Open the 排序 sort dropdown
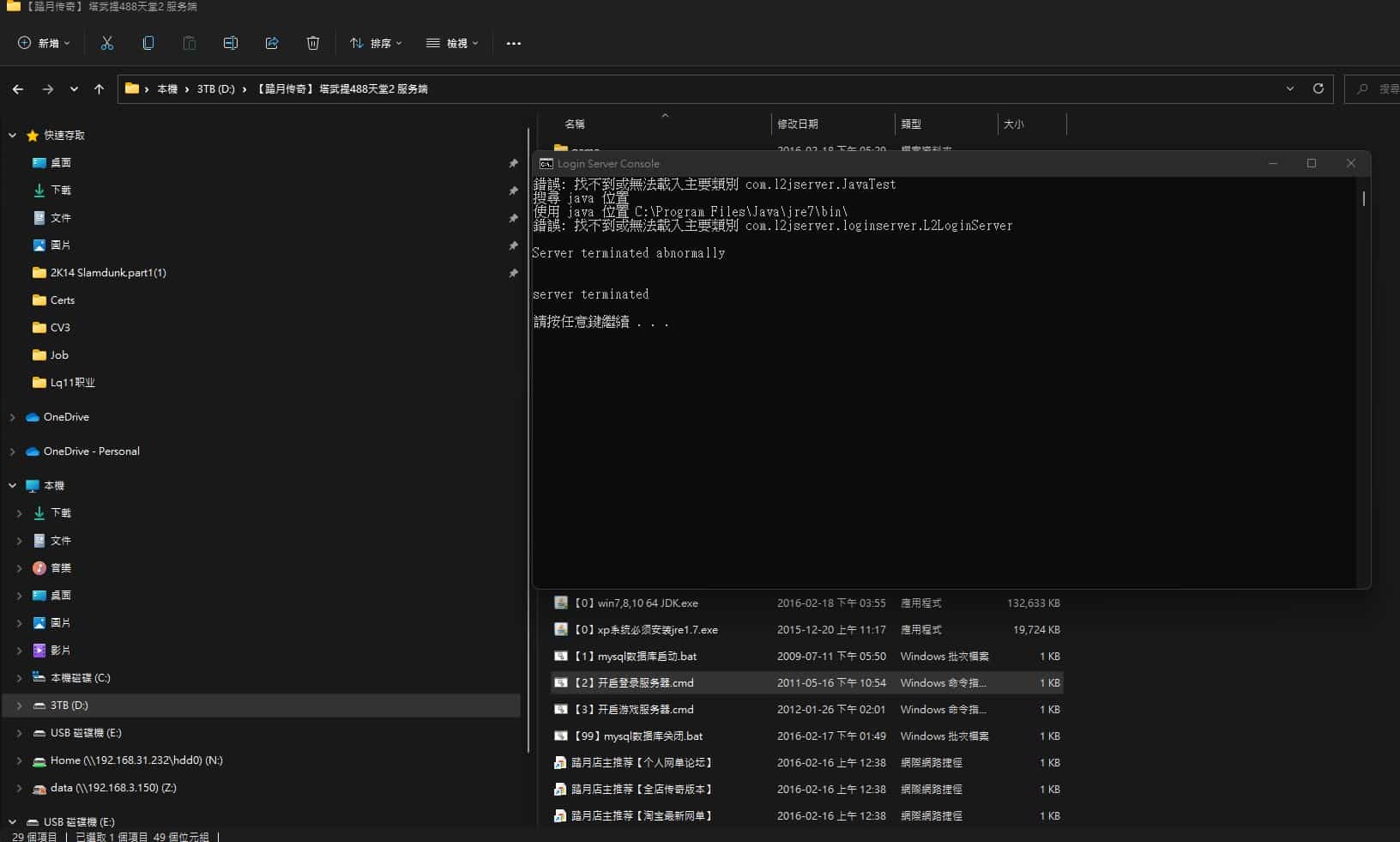This screenshot has height=842, width=1400. pyautogui.click(x=375, y=43)
